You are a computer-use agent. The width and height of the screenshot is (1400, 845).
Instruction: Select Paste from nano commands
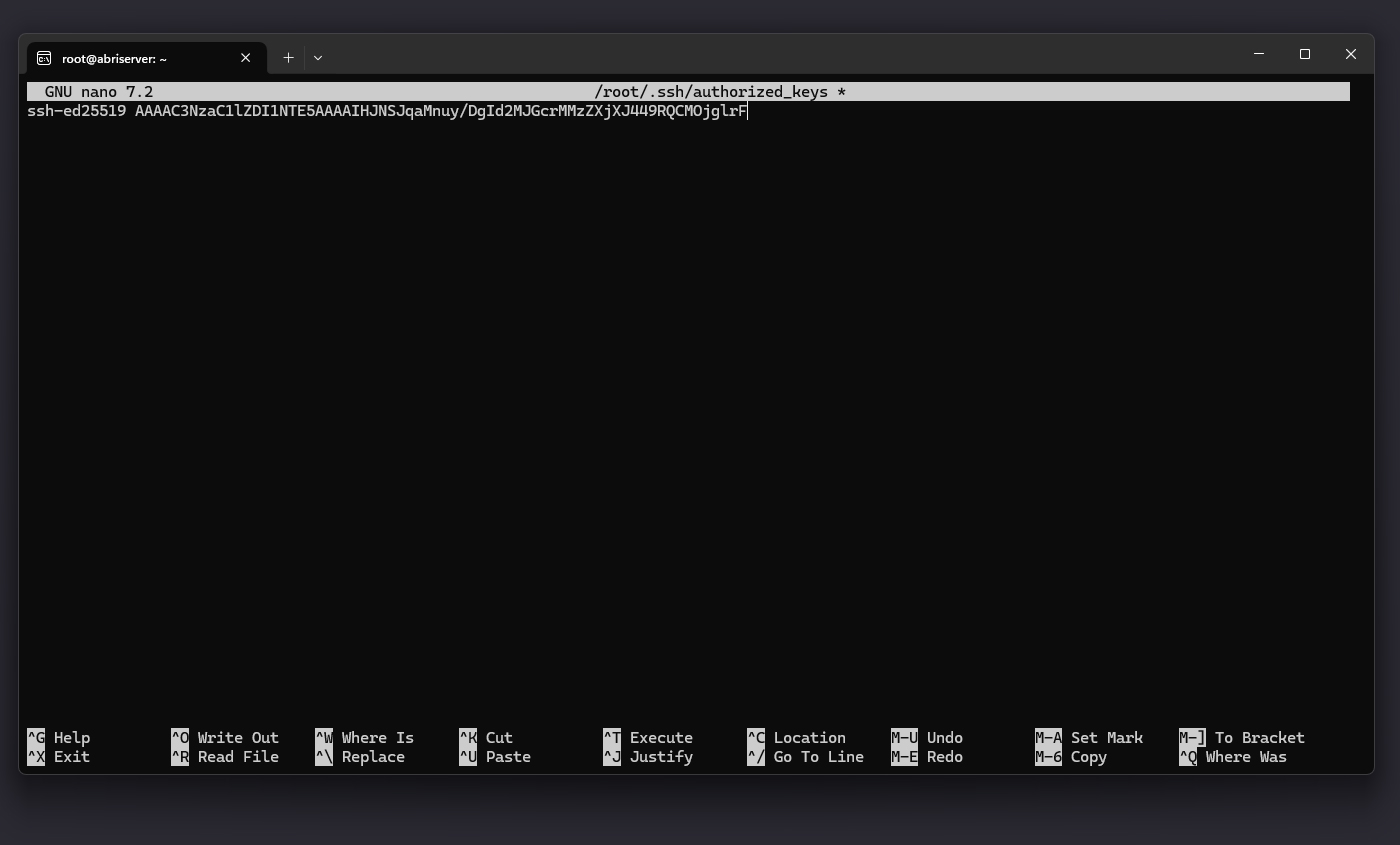(x=495, y=757)
